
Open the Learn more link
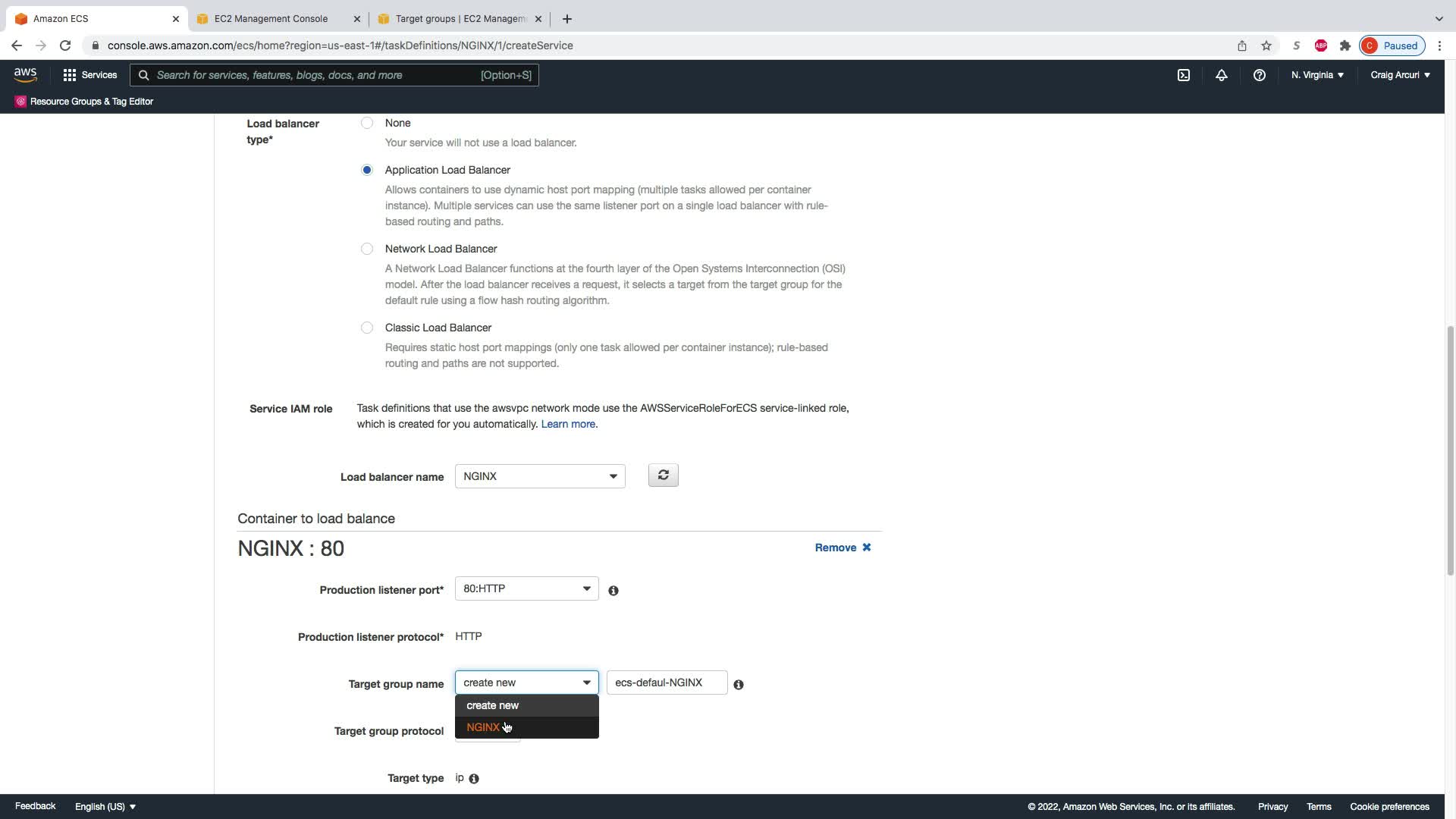(567, 424)
